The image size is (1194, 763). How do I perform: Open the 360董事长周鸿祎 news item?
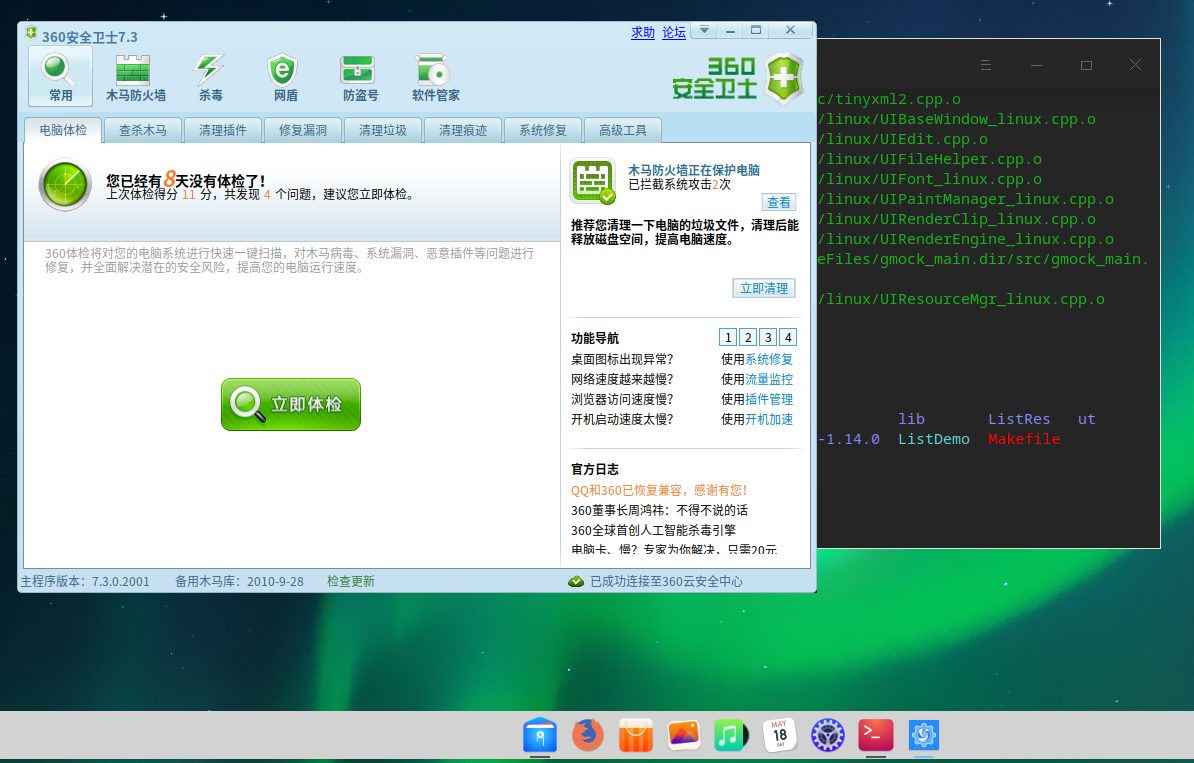(x=659, y=510)
